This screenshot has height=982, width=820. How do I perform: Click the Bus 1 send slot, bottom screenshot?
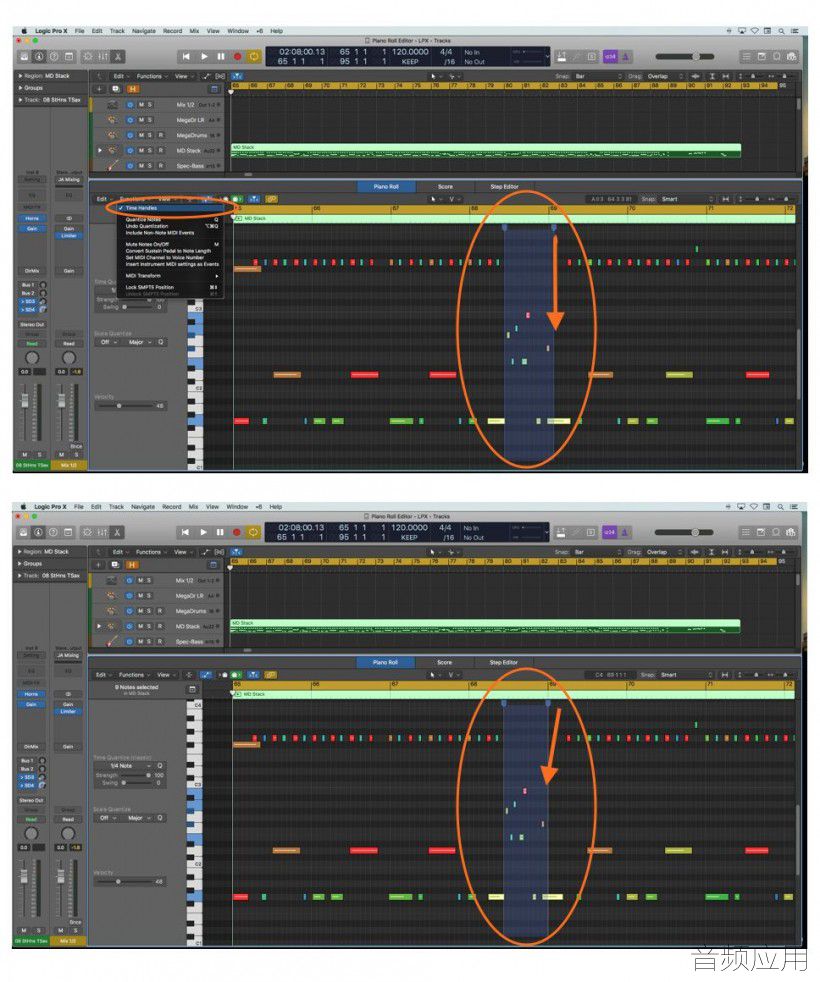tap(27, 760)
